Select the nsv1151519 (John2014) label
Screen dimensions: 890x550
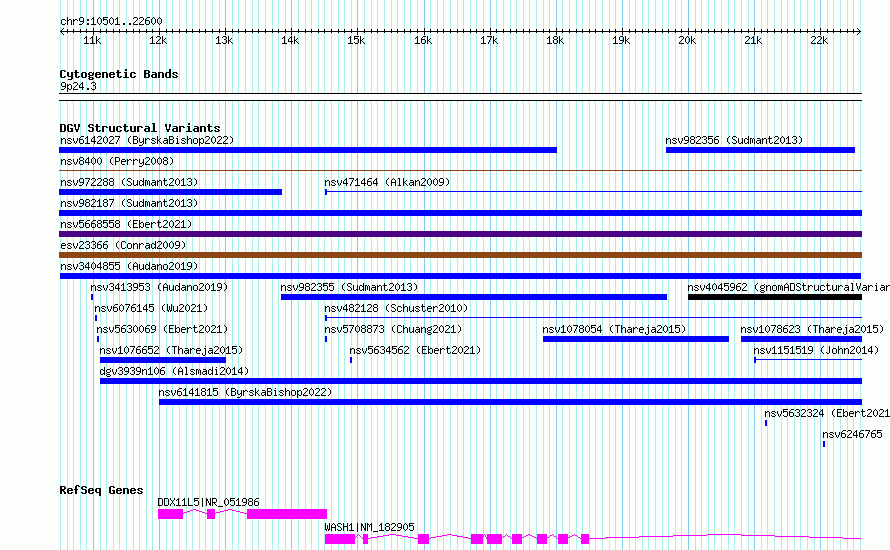(x=816, y=350)
